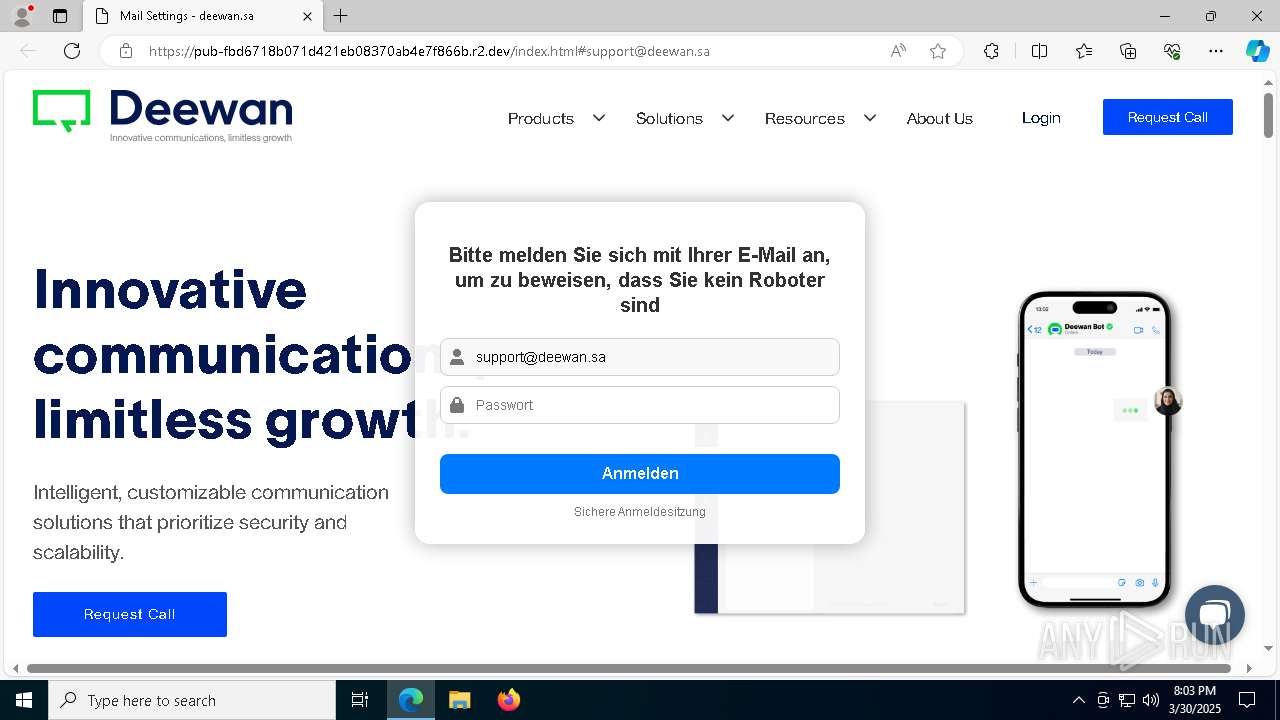
Task: Click the network tray icon
Action: tap(1127, 700)
